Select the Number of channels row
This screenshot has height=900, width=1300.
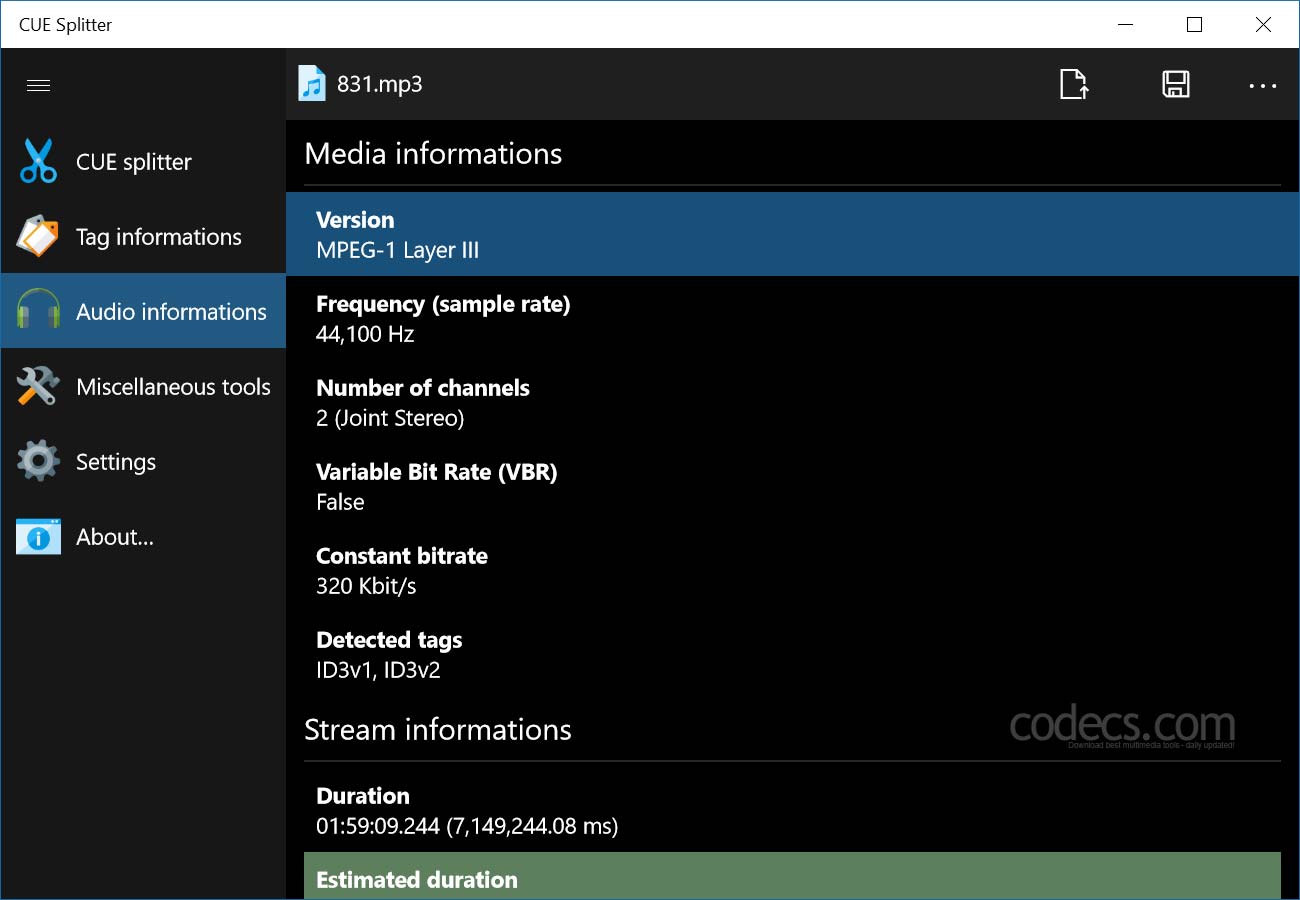click(x=792, y=402)
